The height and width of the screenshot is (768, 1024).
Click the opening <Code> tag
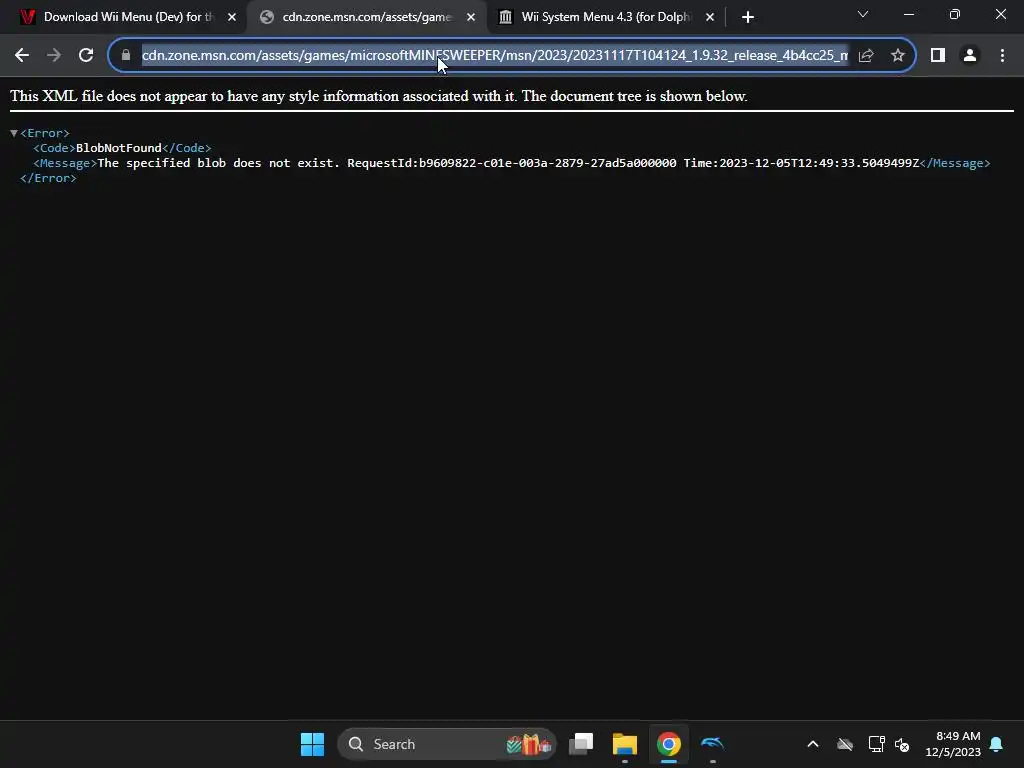coord(55,148)
